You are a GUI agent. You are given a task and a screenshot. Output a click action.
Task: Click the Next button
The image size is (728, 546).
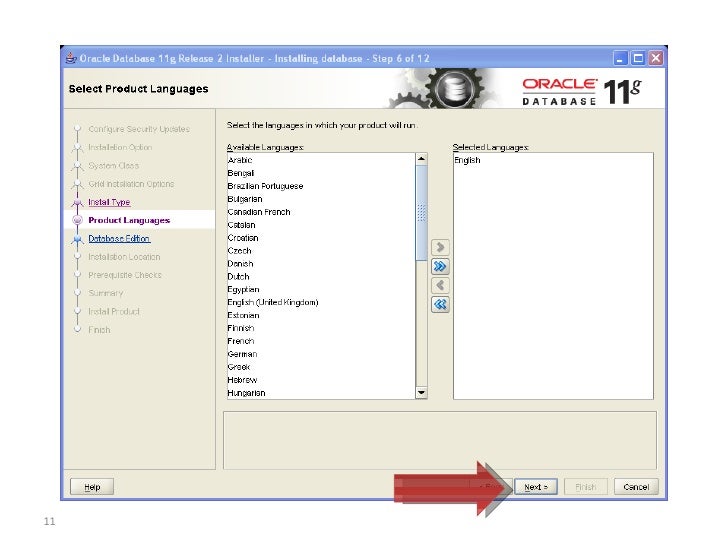click(x=536, y=487)
